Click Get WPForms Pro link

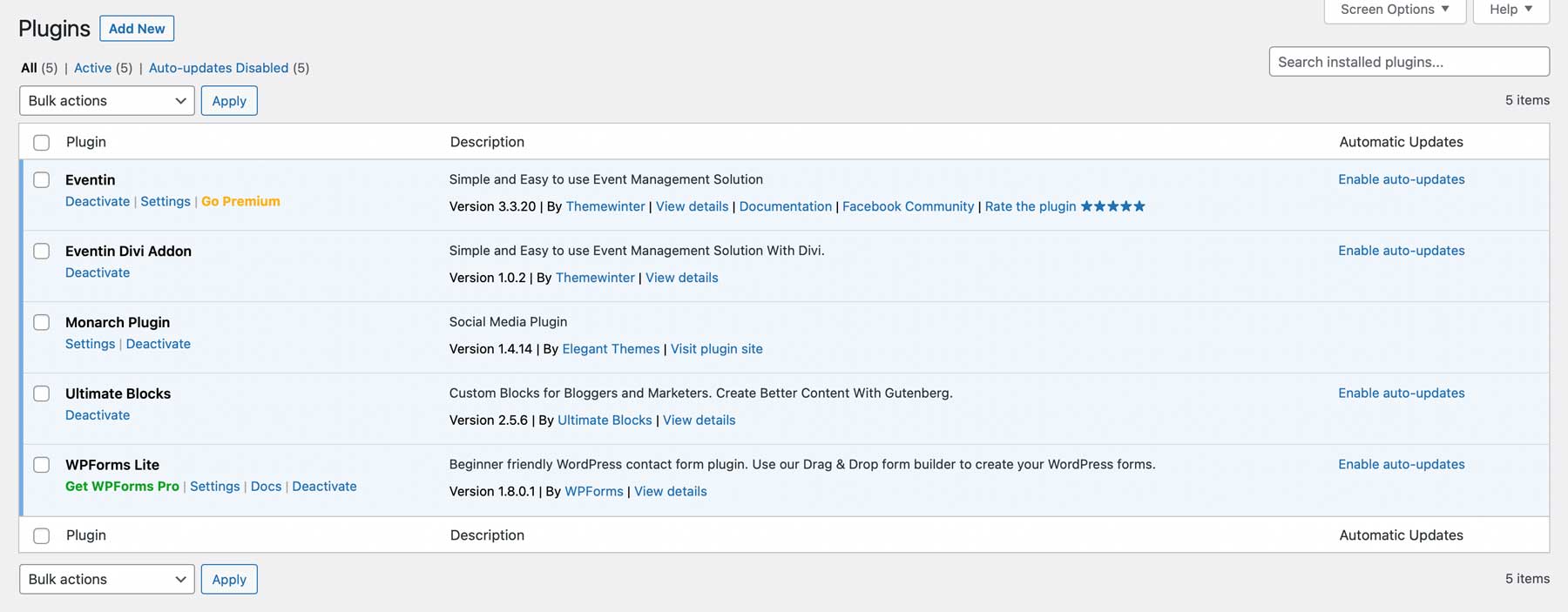[x=122, y=487]
